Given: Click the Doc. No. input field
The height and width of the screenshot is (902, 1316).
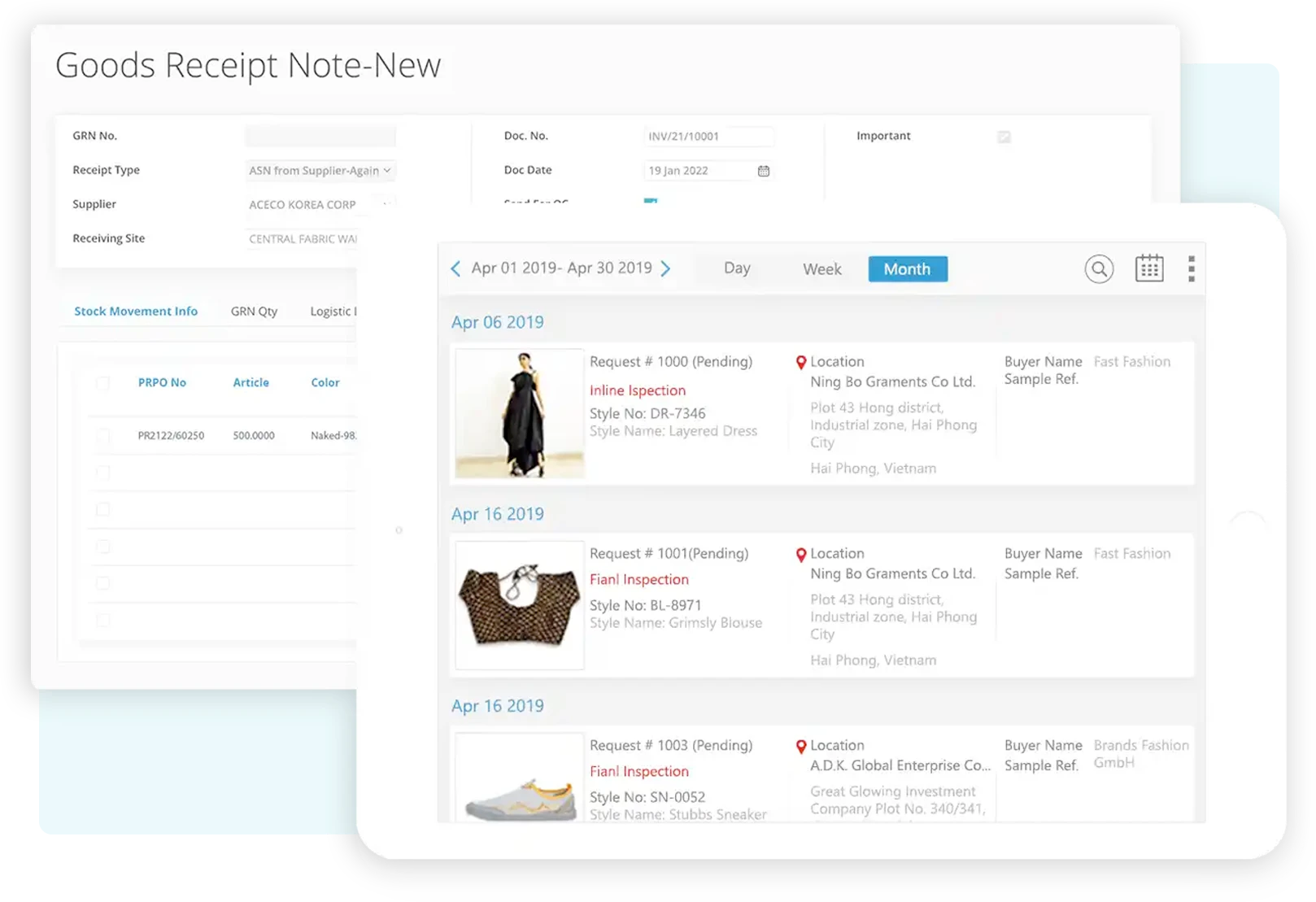Looking at the screenshot, I should click(708, 137).
